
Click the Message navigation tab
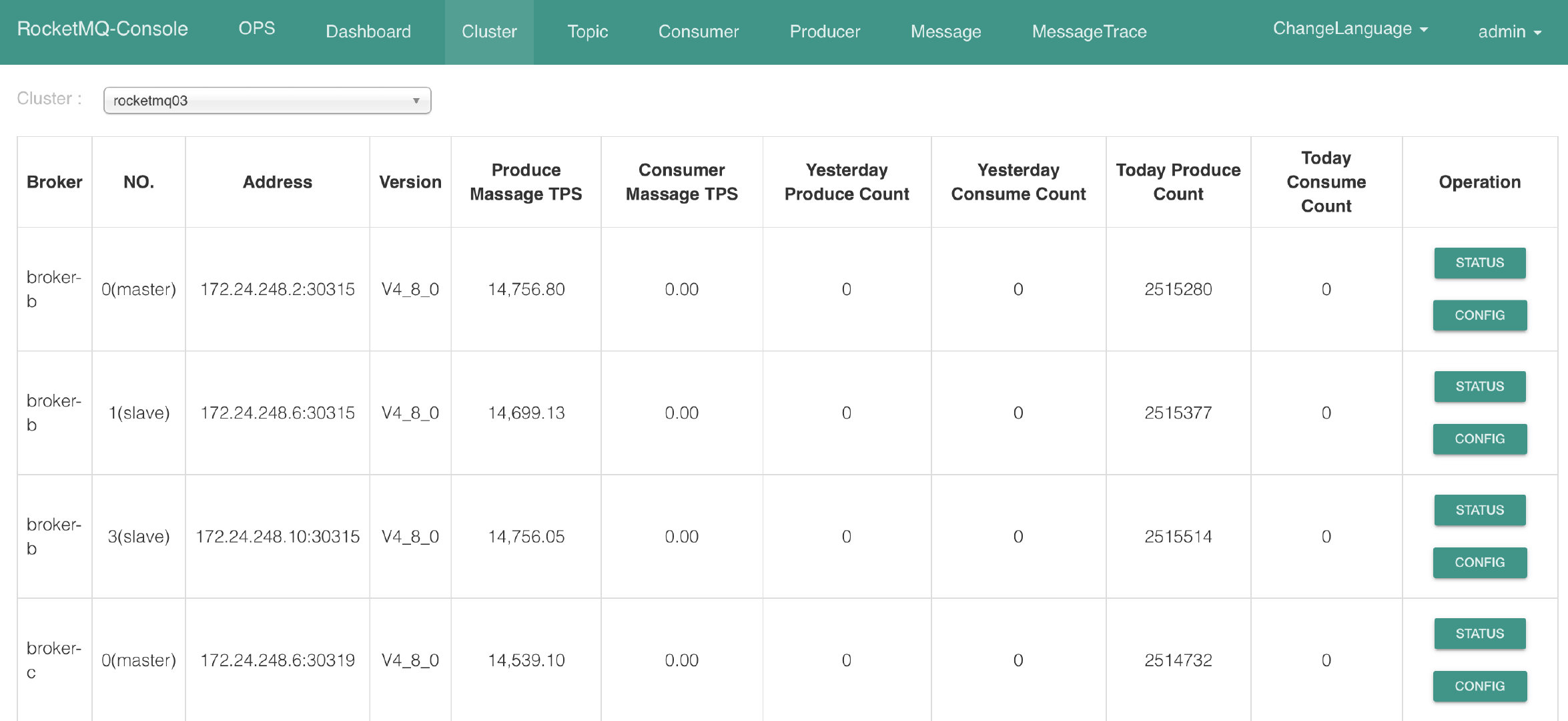point(944,31)
